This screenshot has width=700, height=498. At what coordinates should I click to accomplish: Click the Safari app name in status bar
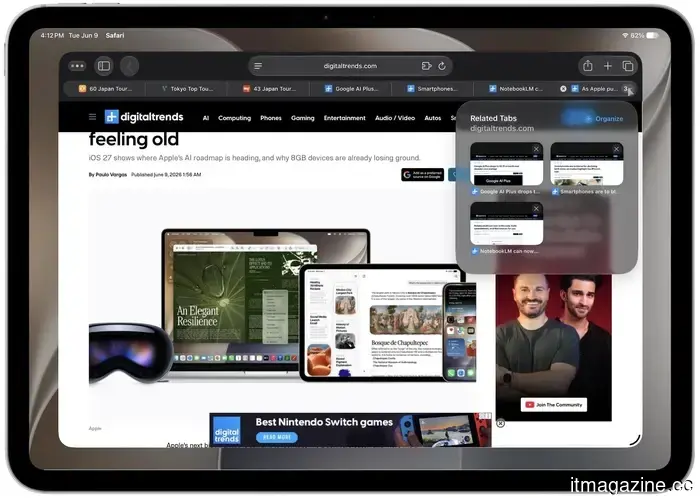click(115, 35)
